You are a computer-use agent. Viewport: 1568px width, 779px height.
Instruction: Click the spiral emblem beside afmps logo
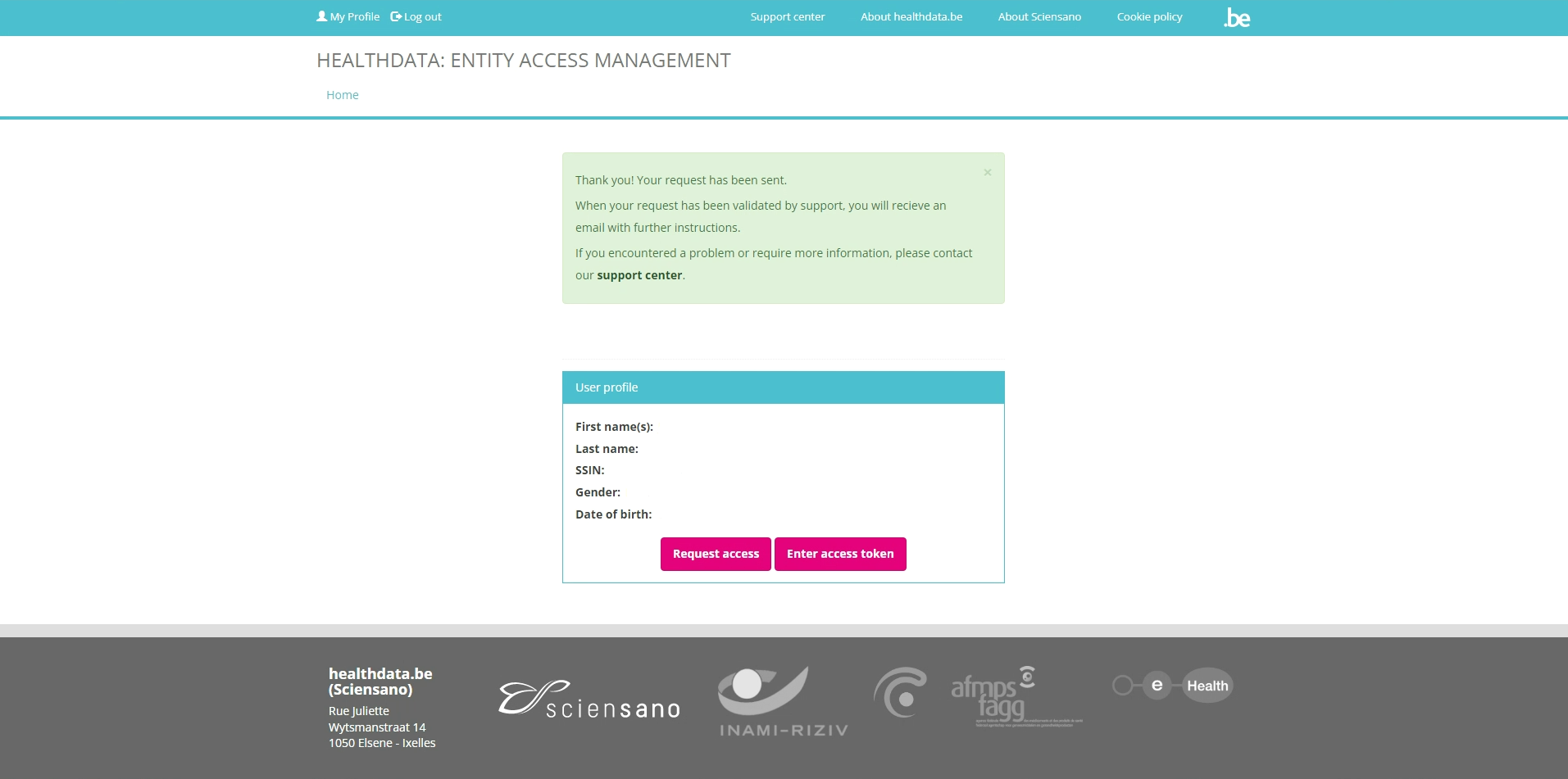coord(900,693)
